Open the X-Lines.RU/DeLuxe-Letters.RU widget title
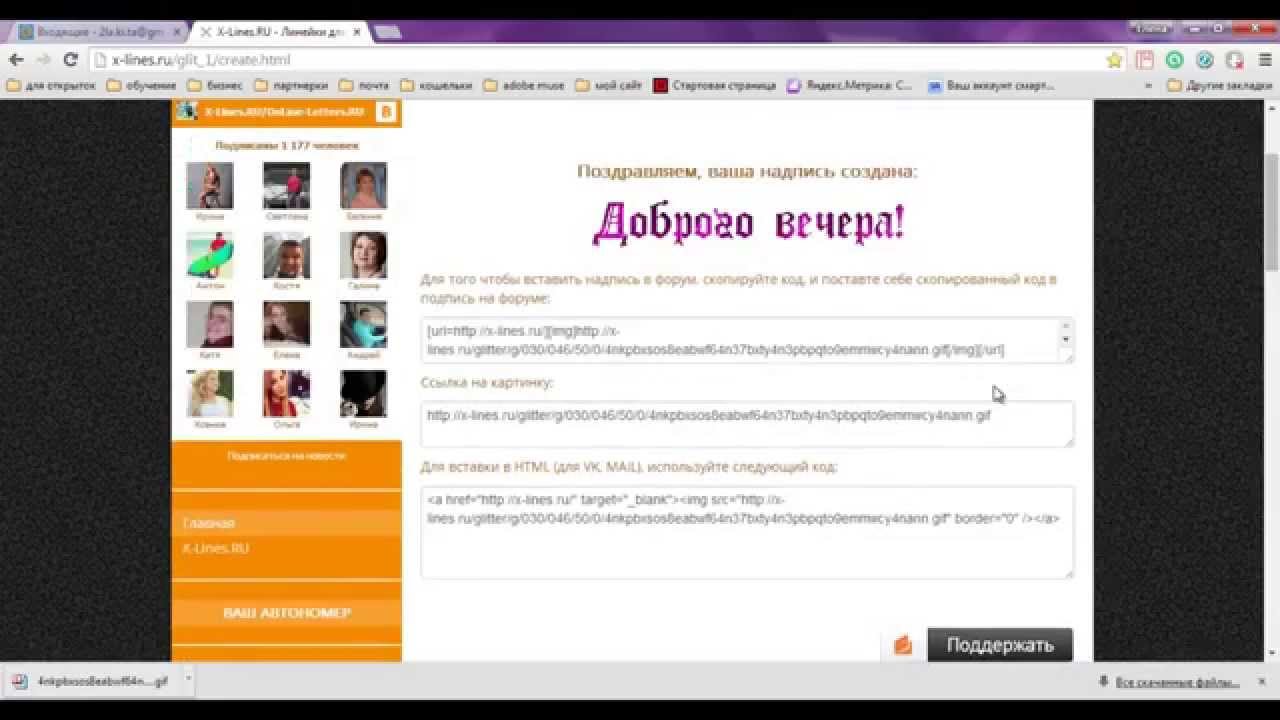 284,112
